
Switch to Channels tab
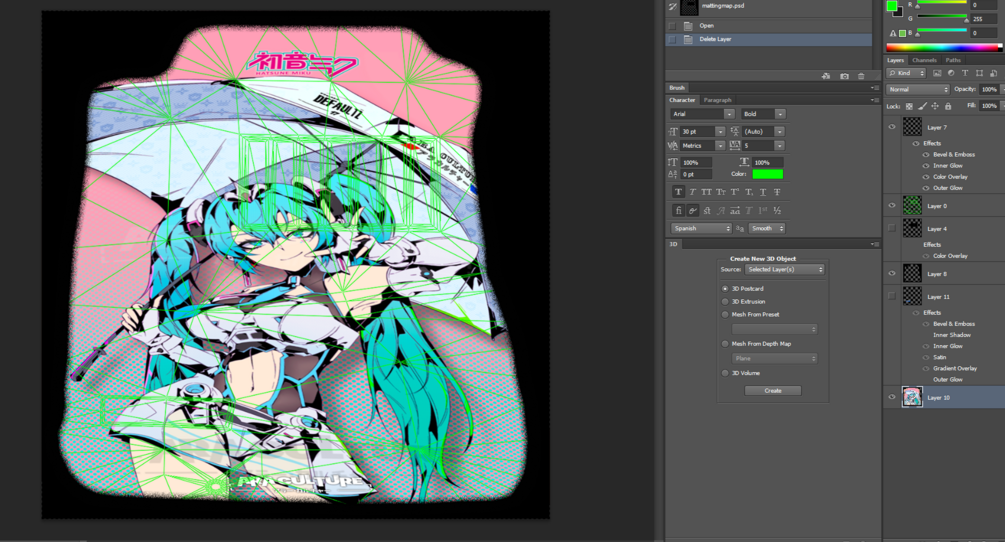tap(924, 60)
